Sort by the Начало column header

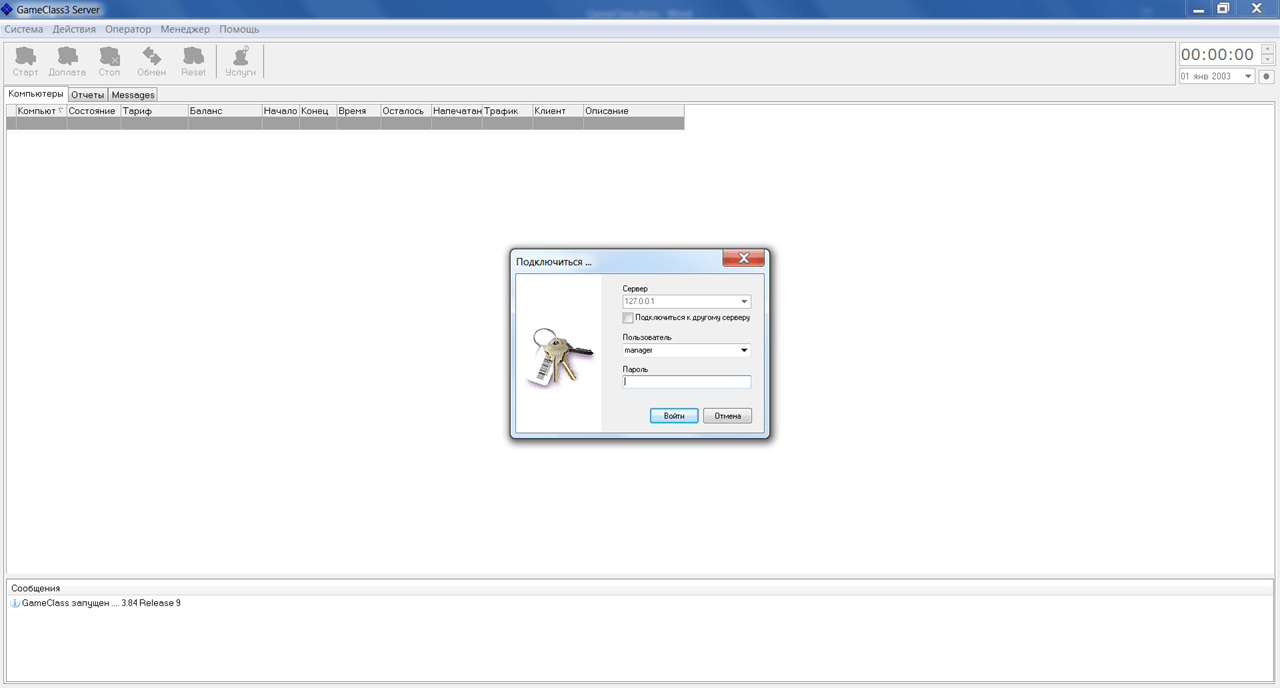pos(281,111)
